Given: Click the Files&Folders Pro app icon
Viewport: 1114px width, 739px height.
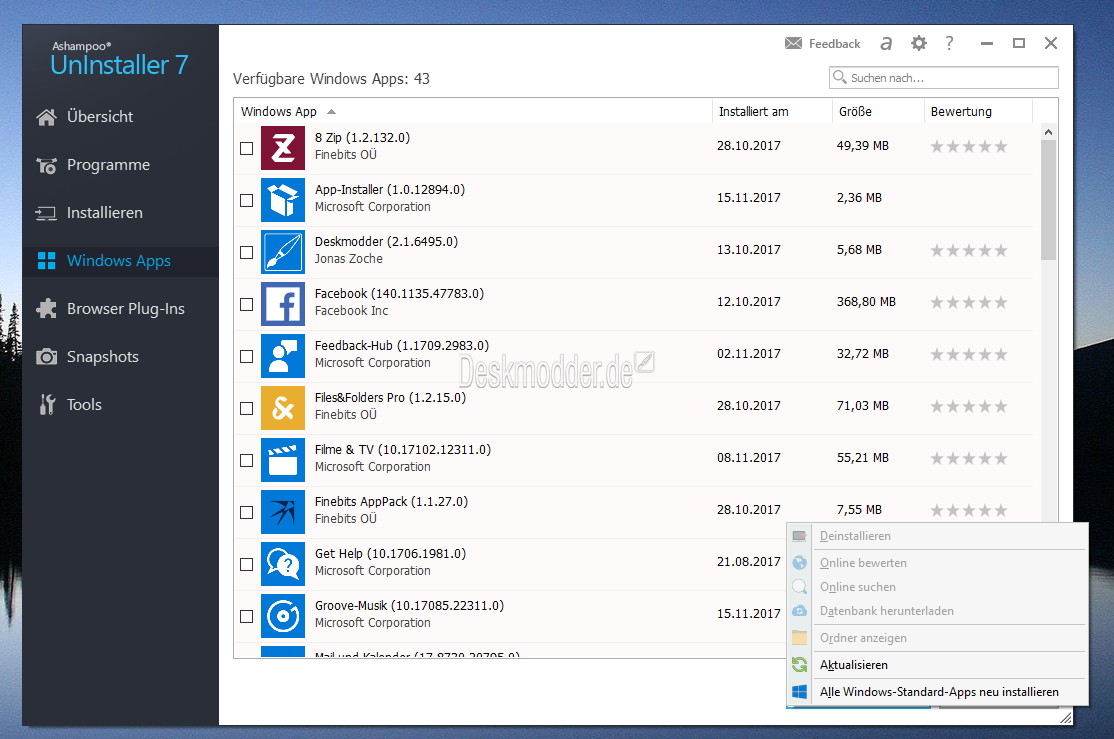Looking at the screenshot, I should point(283,408).
